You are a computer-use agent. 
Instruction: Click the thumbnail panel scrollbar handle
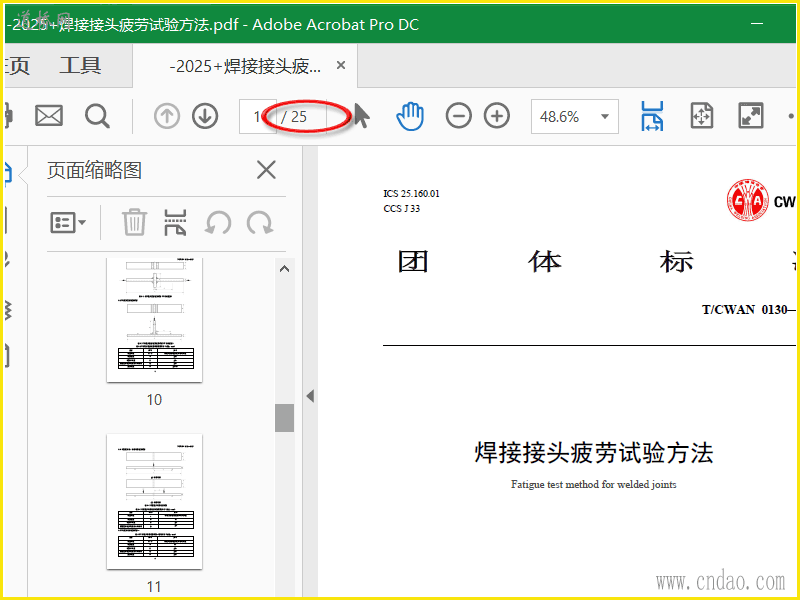(284, 418)
